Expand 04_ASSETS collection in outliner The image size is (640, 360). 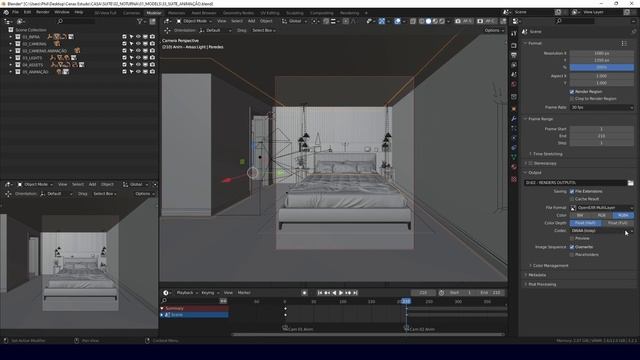(x=11, y=65)
